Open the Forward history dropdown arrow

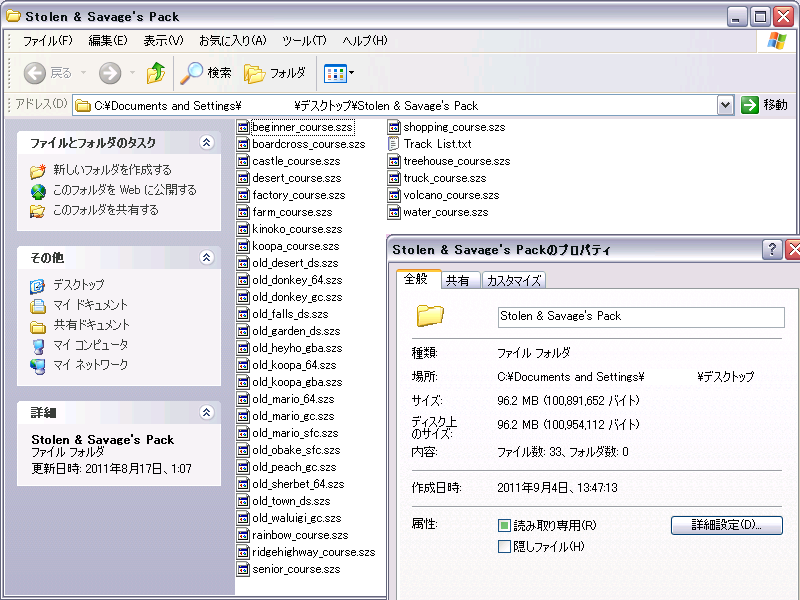point(132,73)
